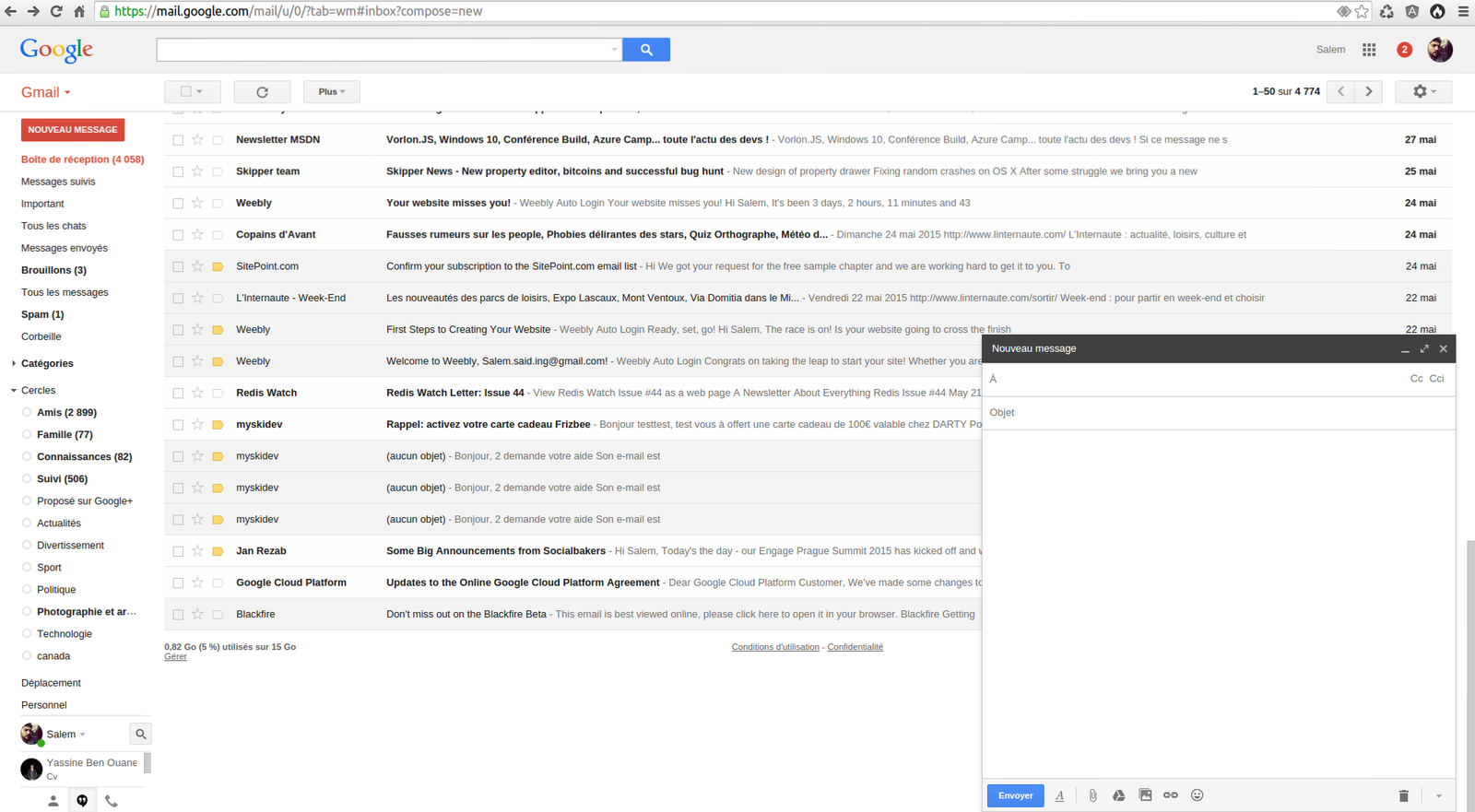
Task: Open the account profile picture at top right
Action: click(x=1440, y=50)
